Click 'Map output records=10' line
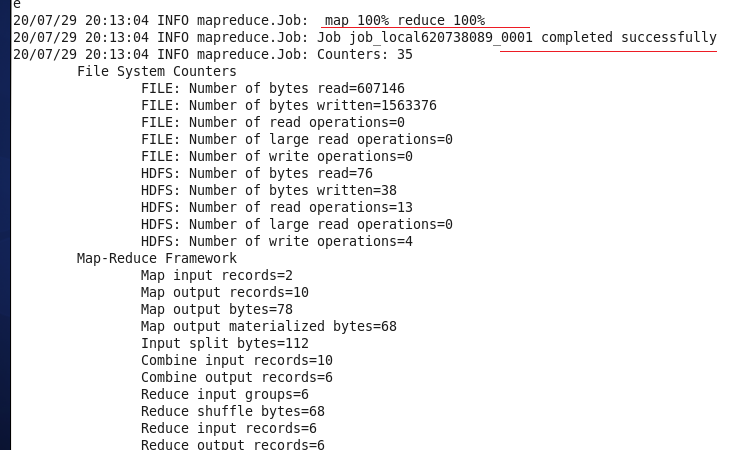747x450 pixels. [x=224, y=292]
